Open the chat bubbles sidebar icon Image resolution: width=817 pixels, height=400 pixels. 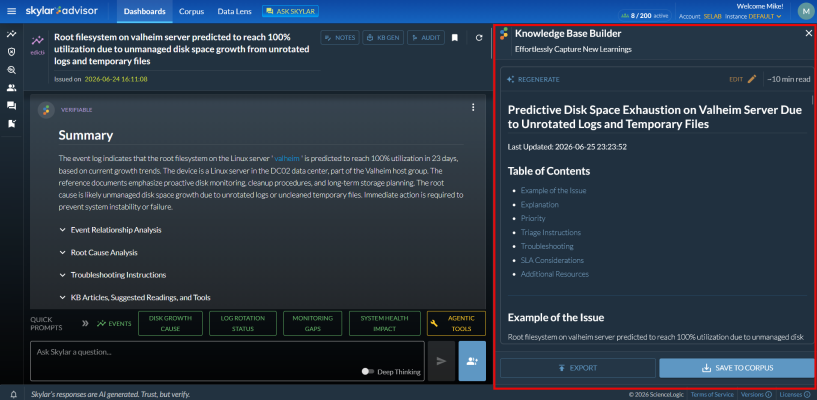(11, 106)
